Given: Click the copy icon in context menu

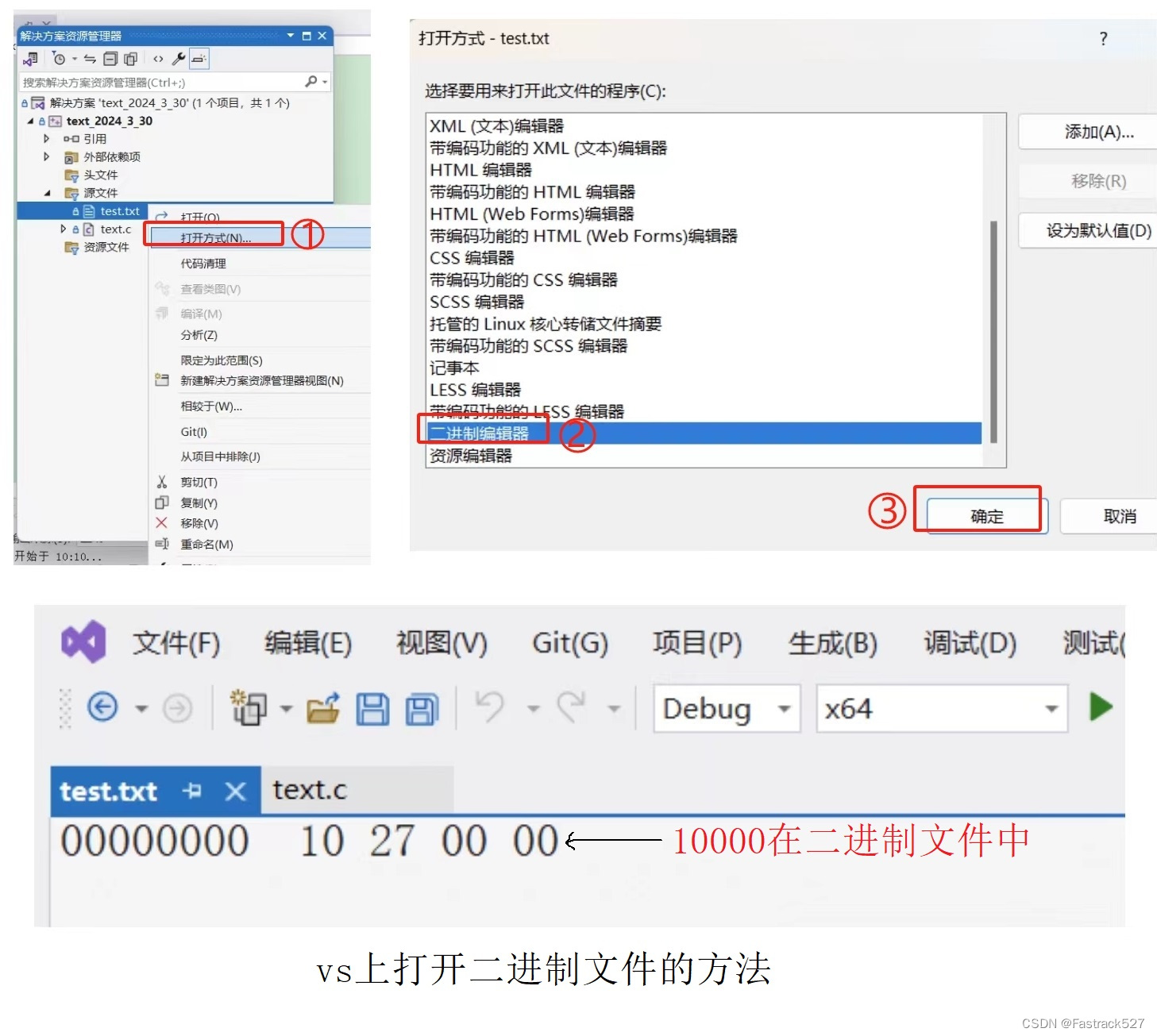Looking at the screenshot, I should click(162, 503).
